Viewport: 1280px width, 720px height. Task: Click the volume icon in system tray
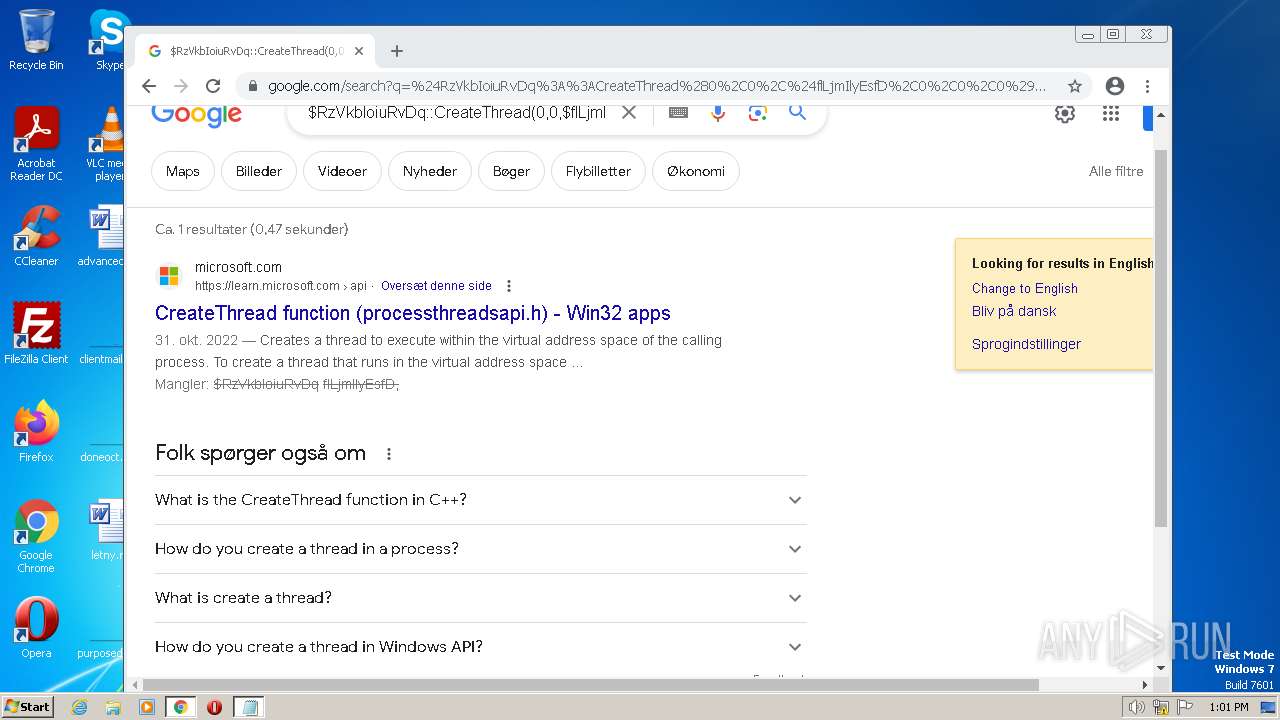click(1136, 707)
